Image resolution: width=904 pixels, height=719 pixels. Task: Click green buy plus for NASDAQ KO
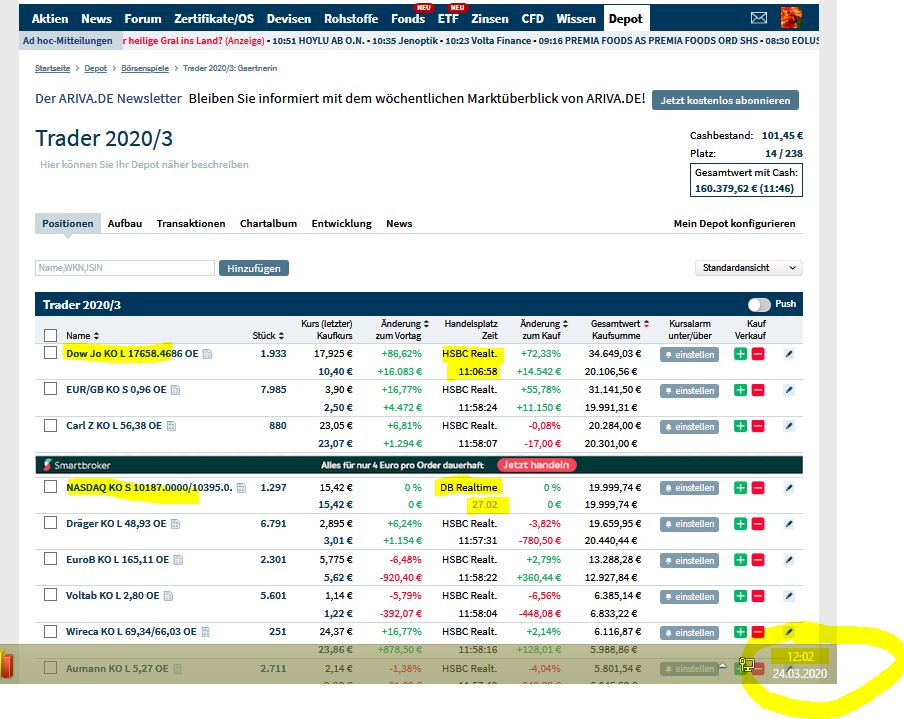click(x=740, y=488)
